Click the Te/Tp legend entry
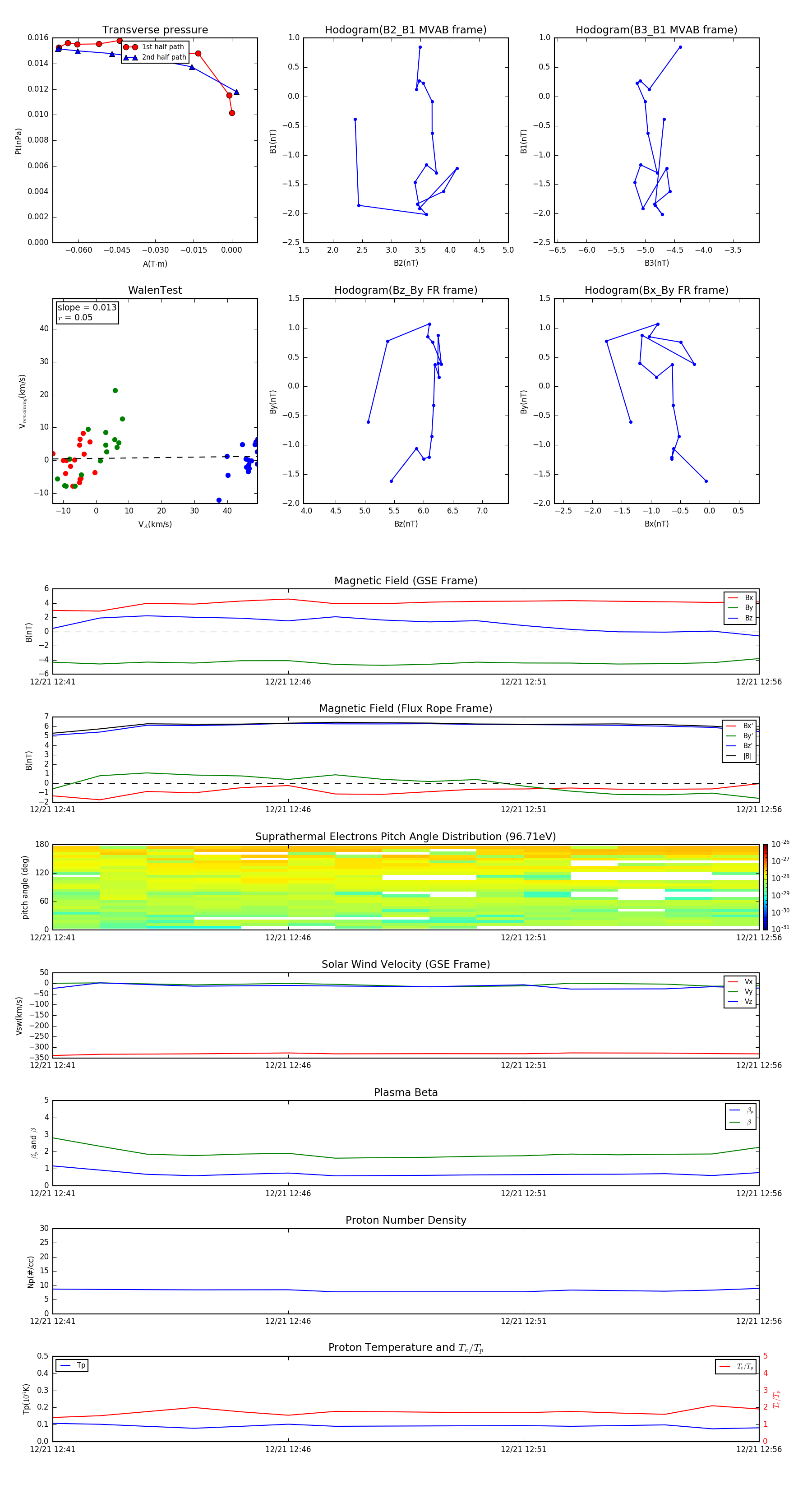 737,1366
